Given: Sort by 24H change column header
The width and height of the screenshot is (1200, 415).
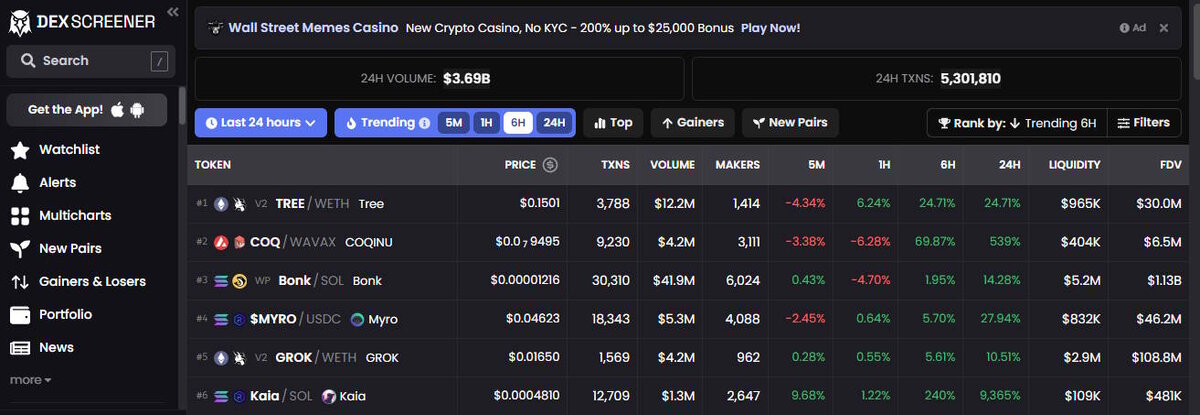Looking at the screenshot, I should [x=1009, y=165].
